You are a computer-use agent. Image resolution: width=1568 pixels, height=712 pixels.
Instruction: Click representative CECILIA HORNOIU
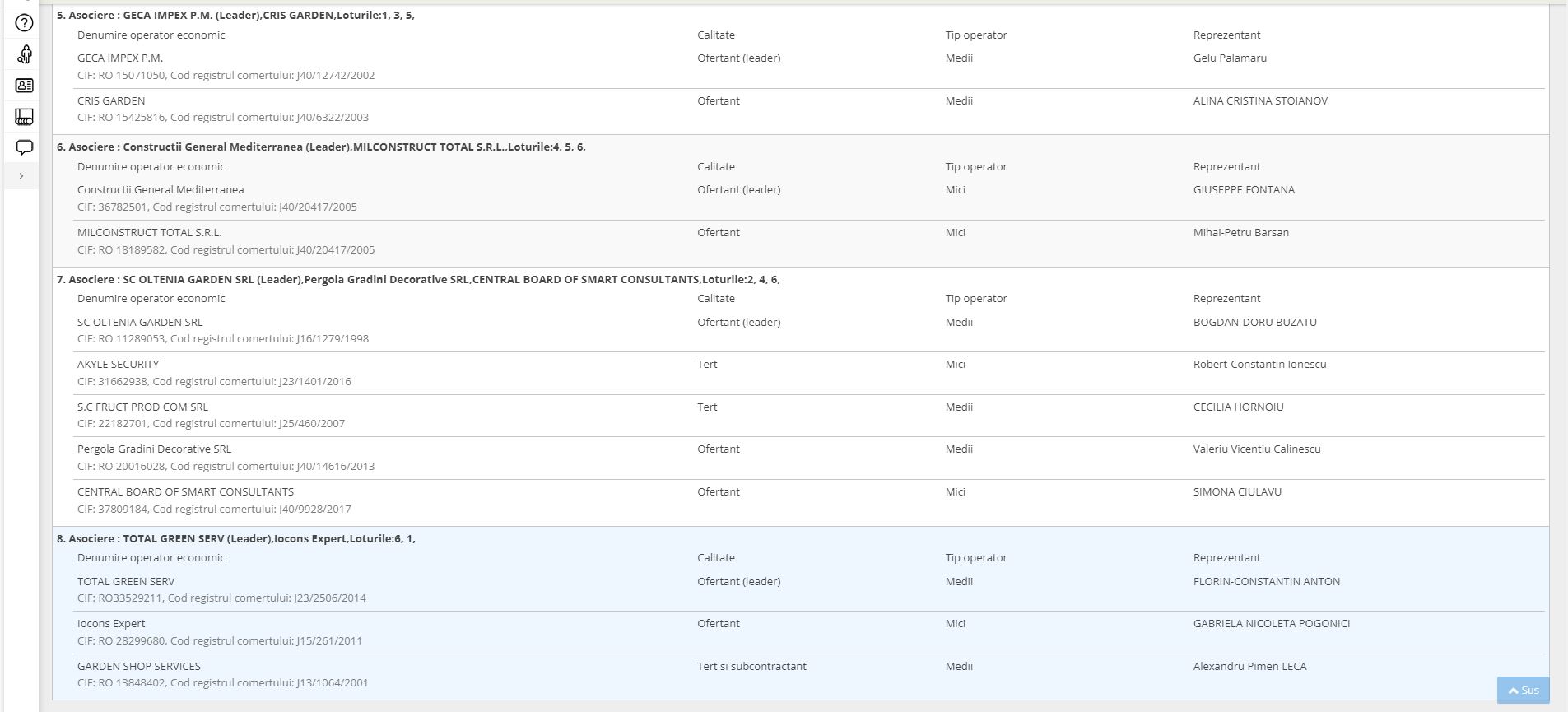[1239, 407]
